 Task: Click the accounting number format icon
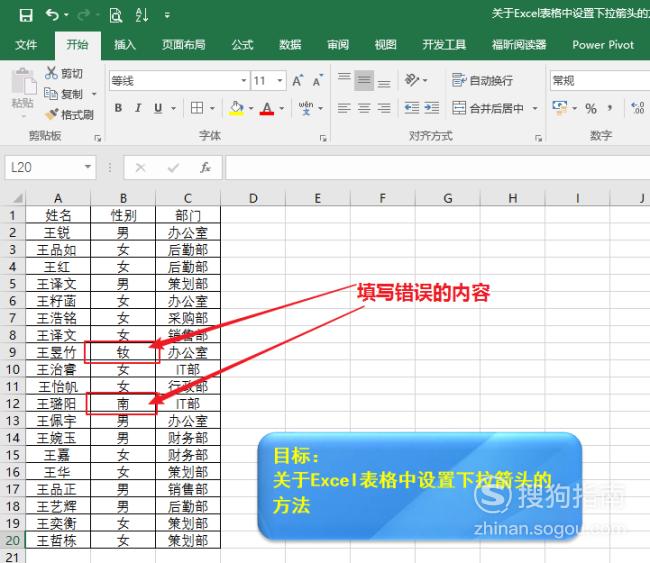pos(560,108)
